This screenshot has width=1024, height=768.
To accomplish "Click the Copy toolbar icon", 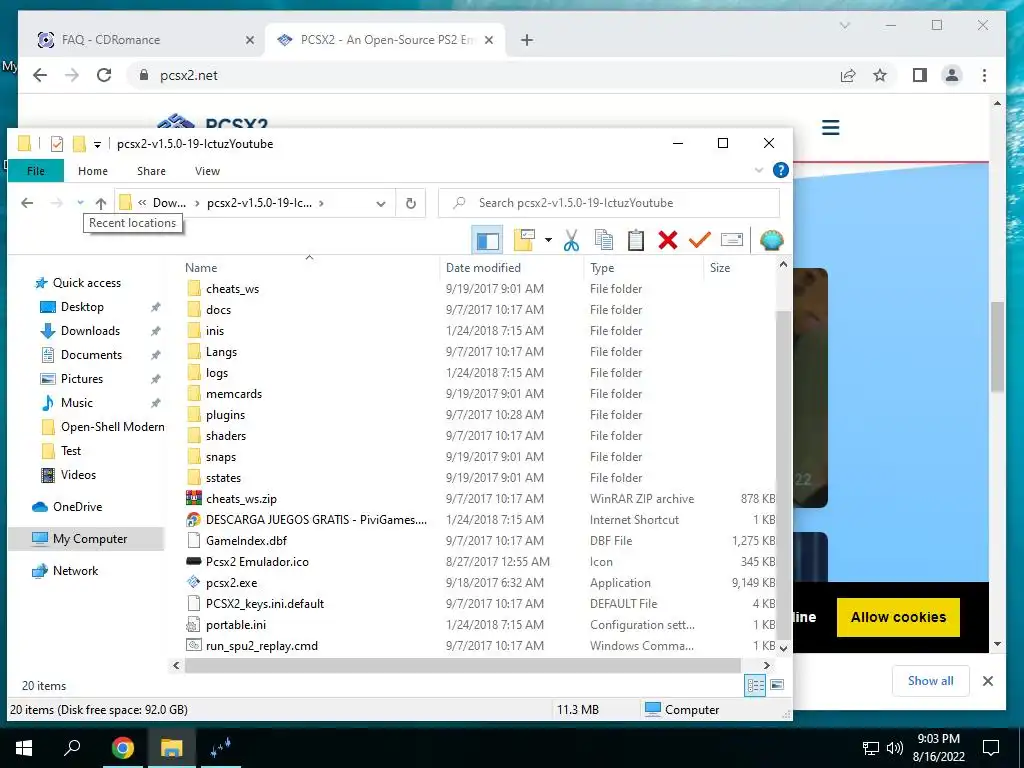I will point(604,240).
